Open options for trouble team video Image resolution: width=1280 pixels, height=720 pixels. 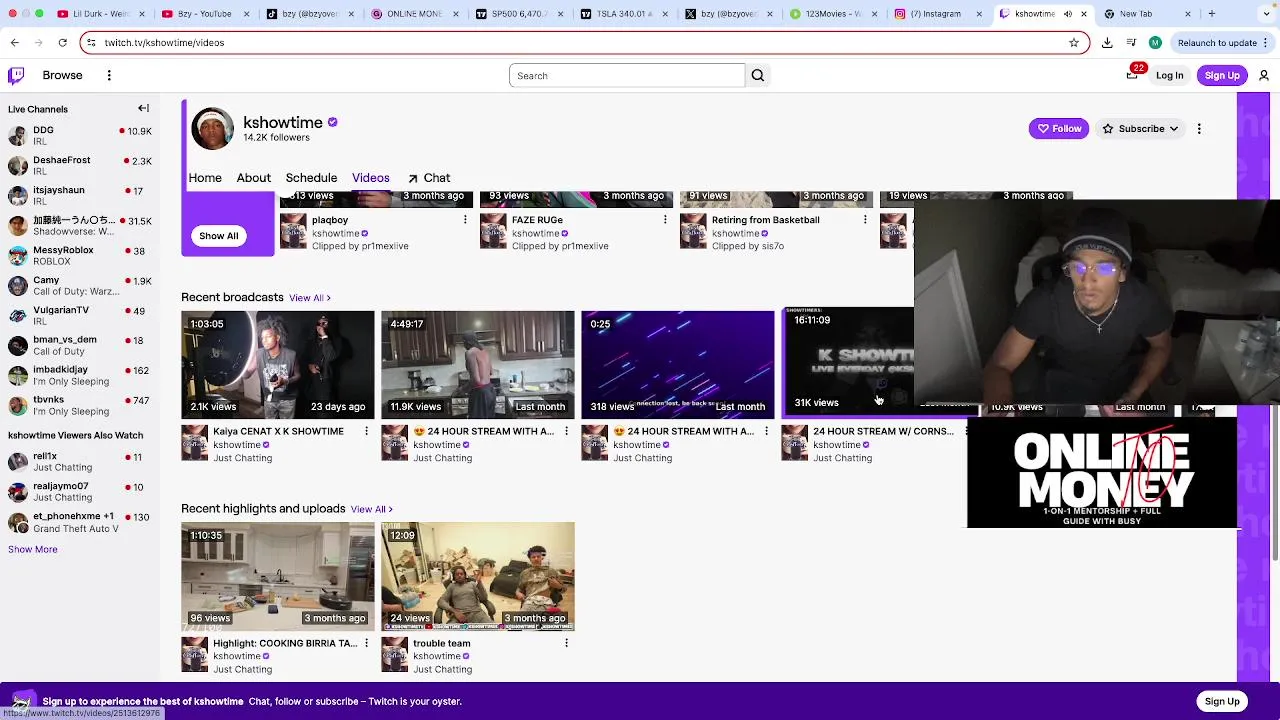566,643
